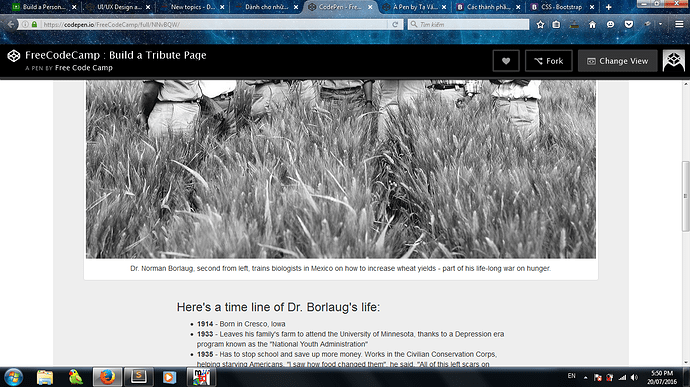Bookmark this page with the star icon
Image resolution: width=690 pixels, height=387 pixels.
tap(540, 25)
